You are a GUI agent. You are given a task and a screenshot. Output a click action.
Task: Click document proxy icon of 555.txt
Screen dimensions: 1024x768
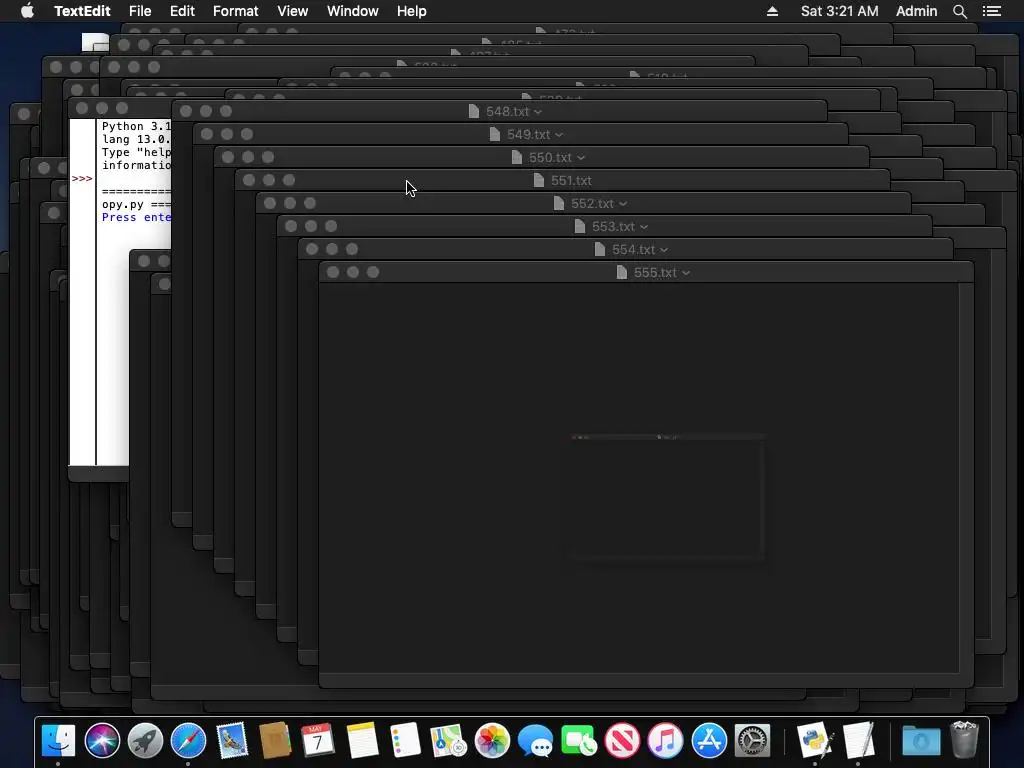(x=622, y=272)
